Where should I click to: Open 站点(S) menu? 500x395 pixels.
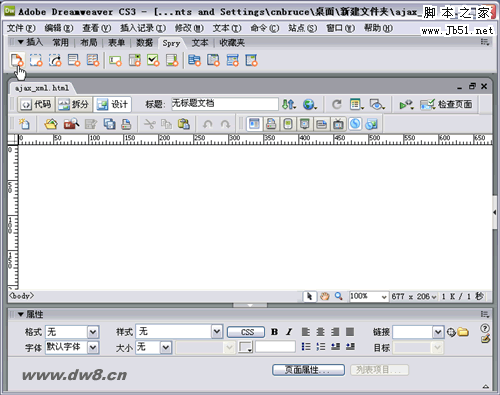pos(302,28)
